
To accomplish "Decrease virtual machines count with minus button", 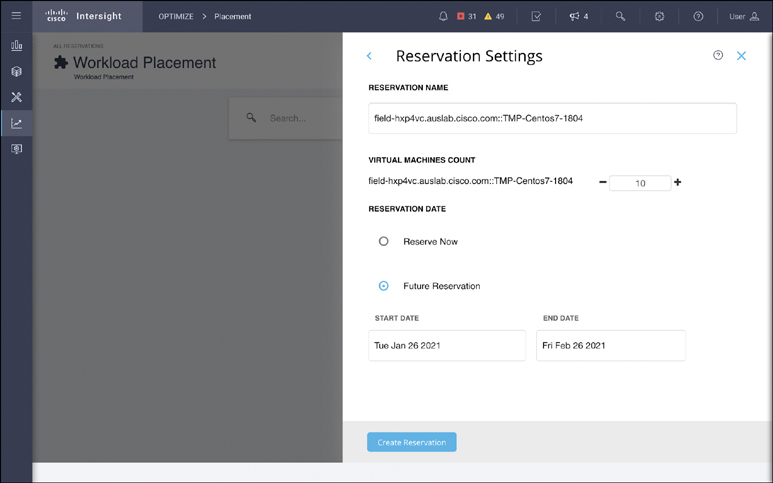I will [602, 183].
